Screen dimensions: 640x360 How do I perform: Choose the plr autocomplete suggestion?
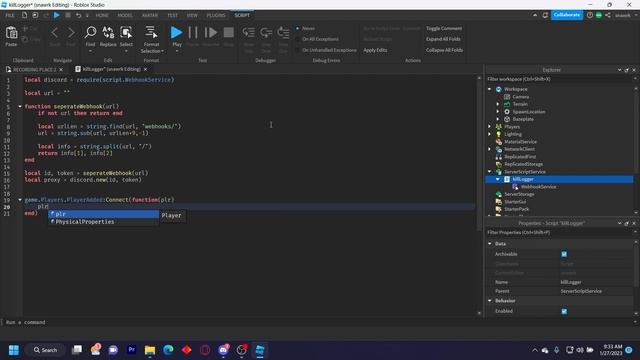click(104, 214)
